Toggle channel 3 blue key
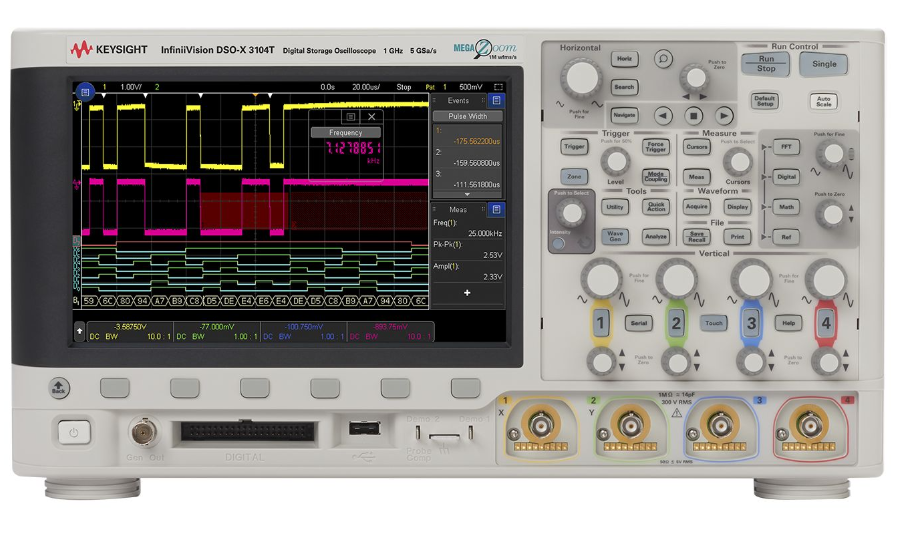Screen dimensions: 915x541 point(751,323)
